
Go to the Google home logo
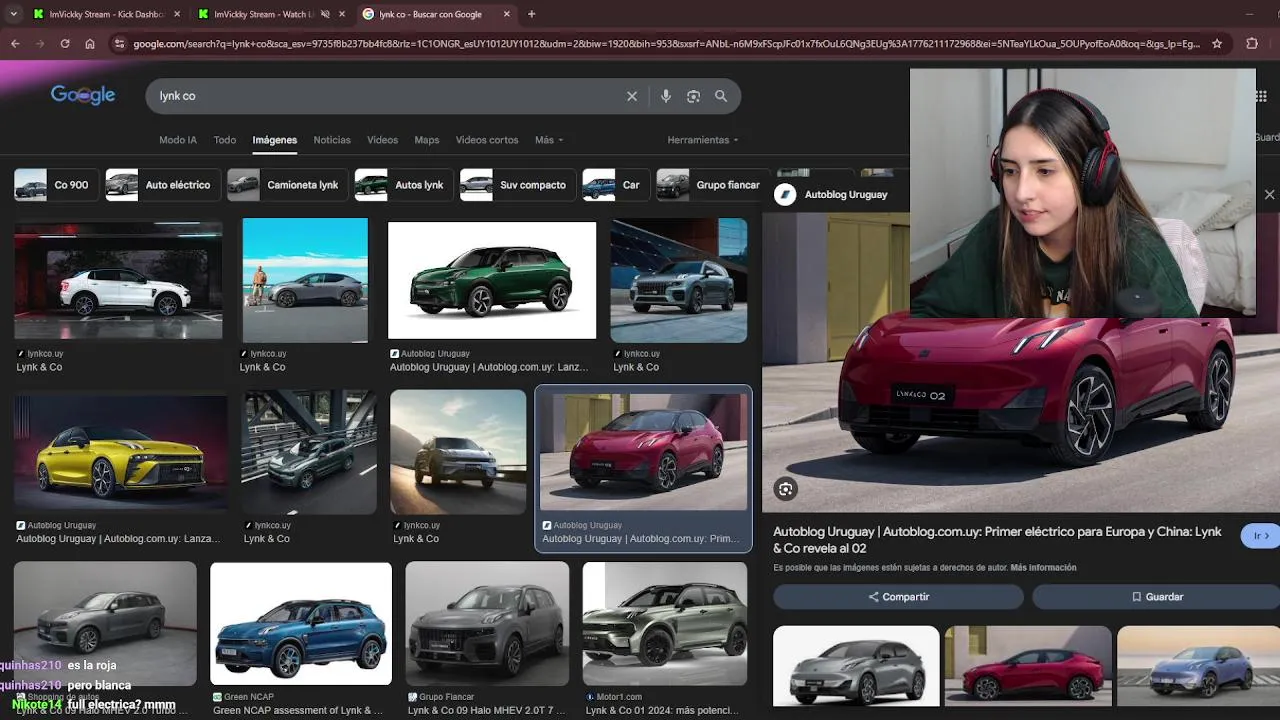click(x=83, y=95)
